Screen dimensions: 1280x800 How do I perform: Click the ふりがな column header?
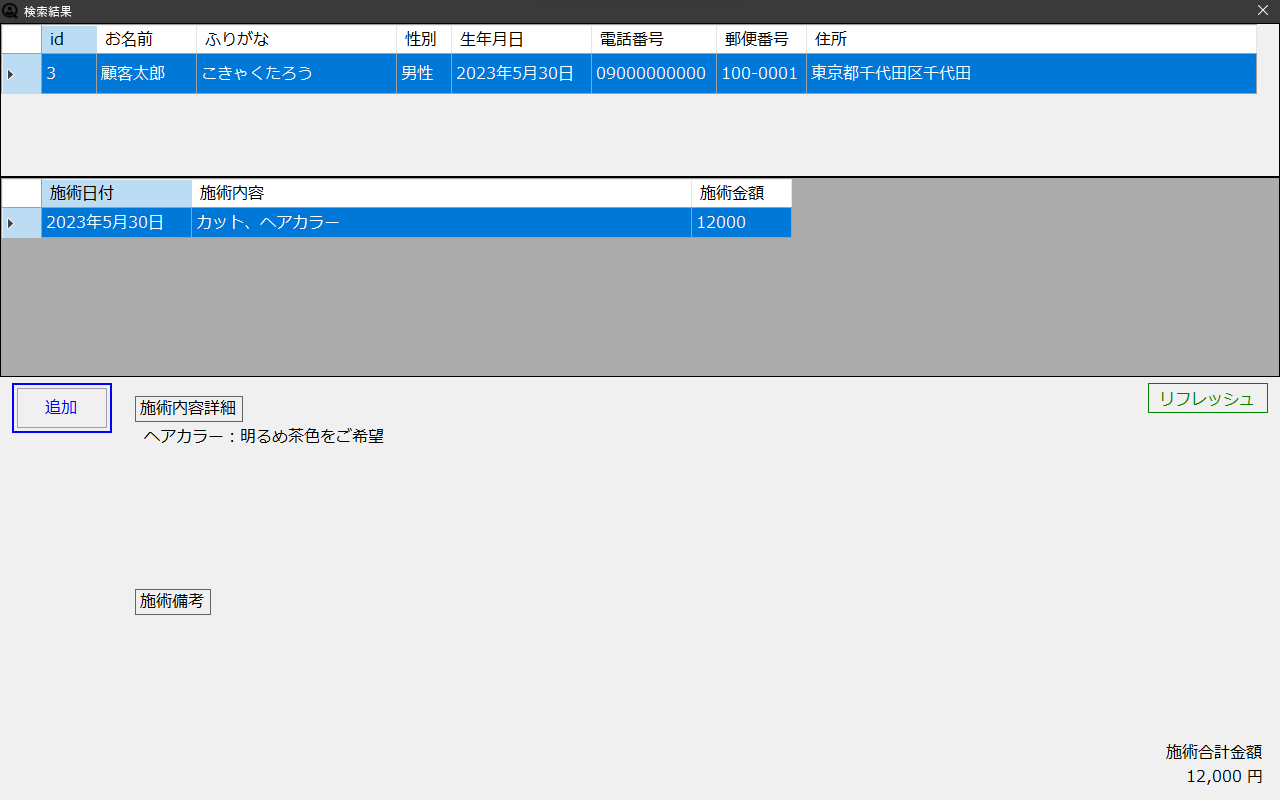pos(296,40)
